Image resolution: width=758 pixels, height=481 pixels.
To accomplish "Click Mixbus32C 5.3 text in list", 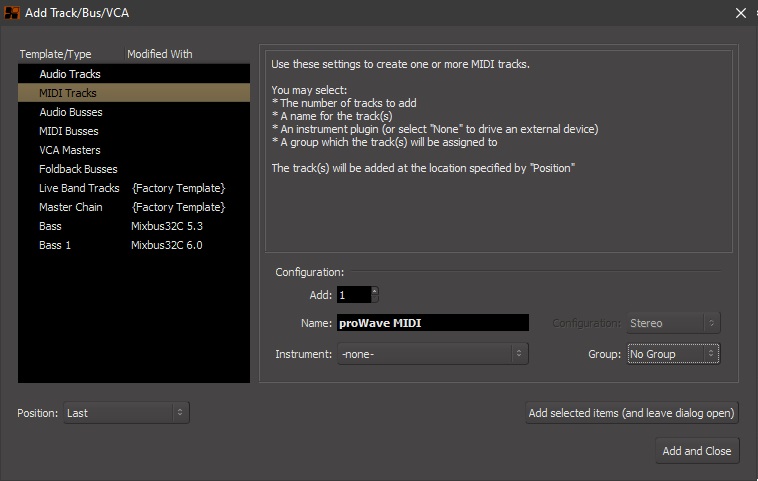I will click(167, 226).
